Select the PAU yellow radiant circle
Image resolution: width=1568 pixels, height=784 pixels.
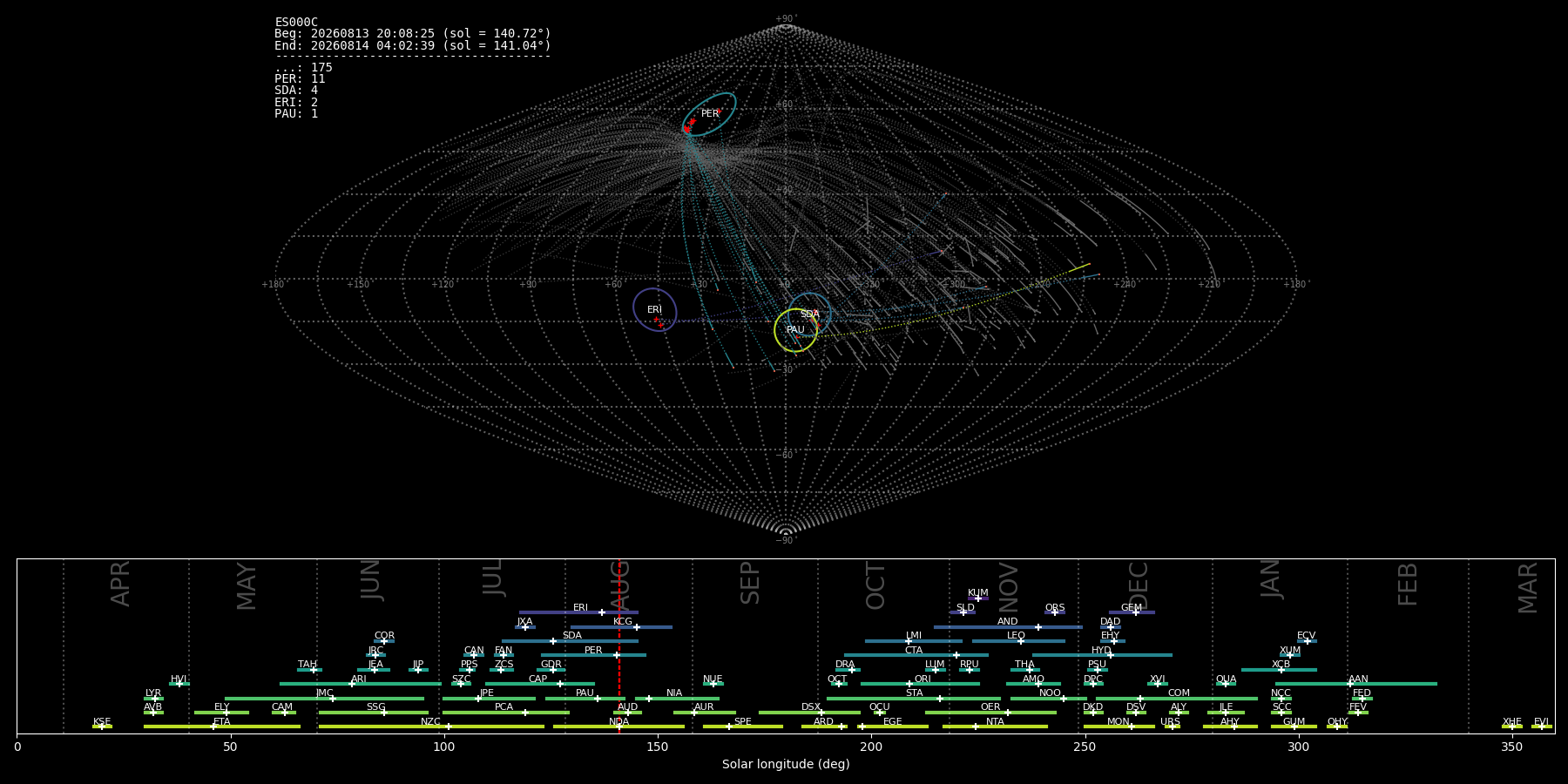click(796, 330)
